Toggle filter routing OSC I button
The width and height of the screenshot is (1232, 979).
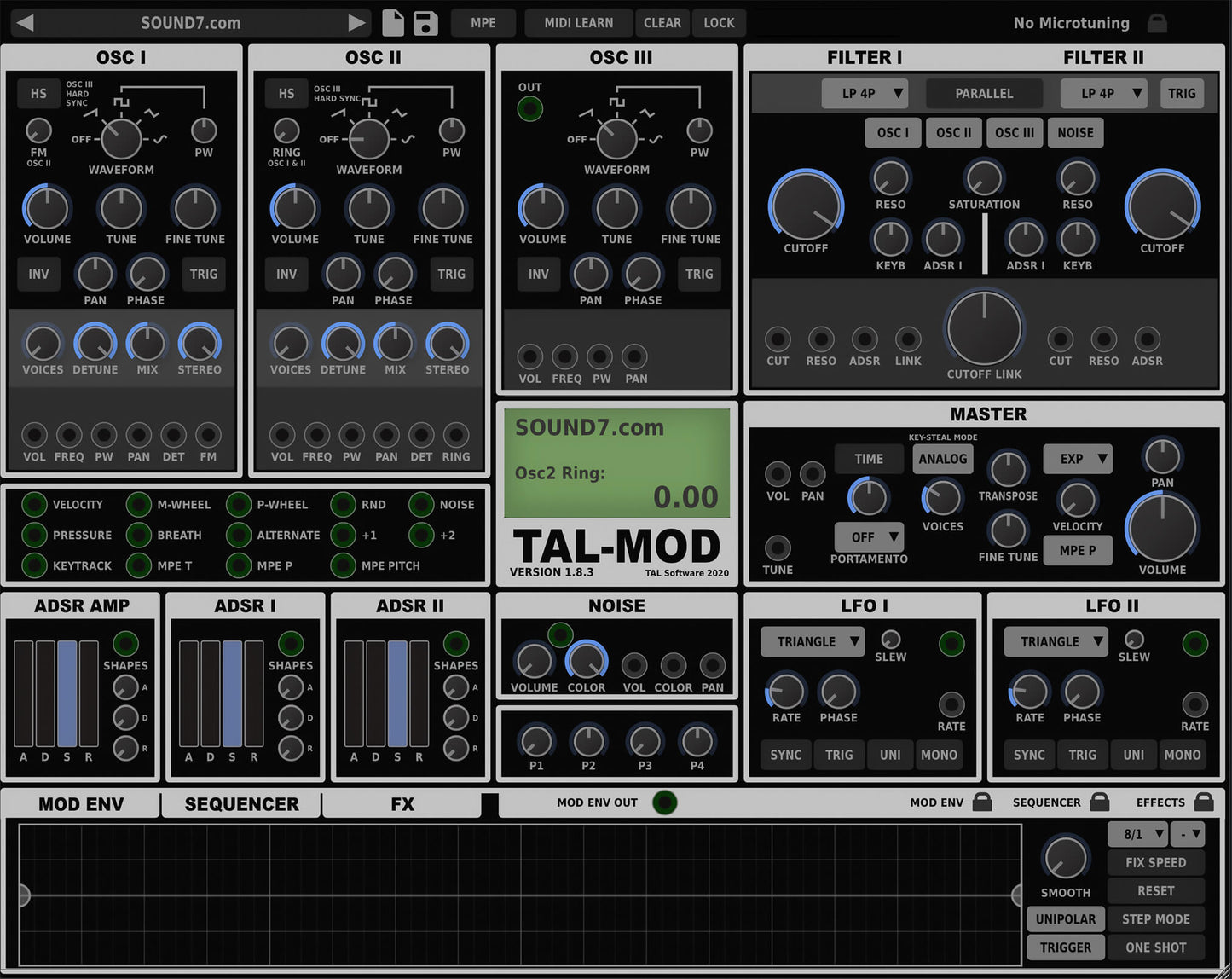[x=893, y=132]
